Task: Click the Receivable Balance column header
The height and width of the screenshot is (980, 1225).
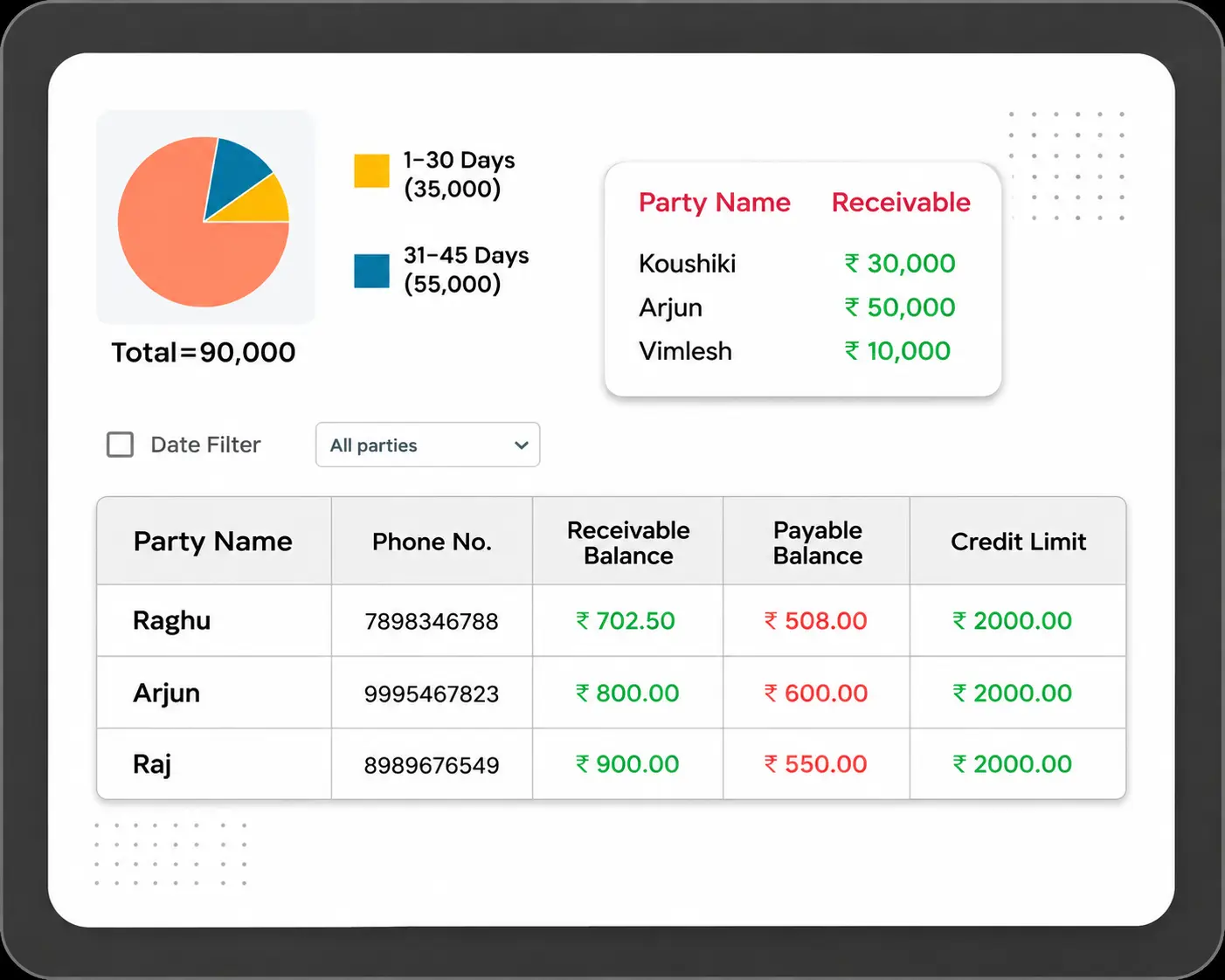Action: click(628, 542)
